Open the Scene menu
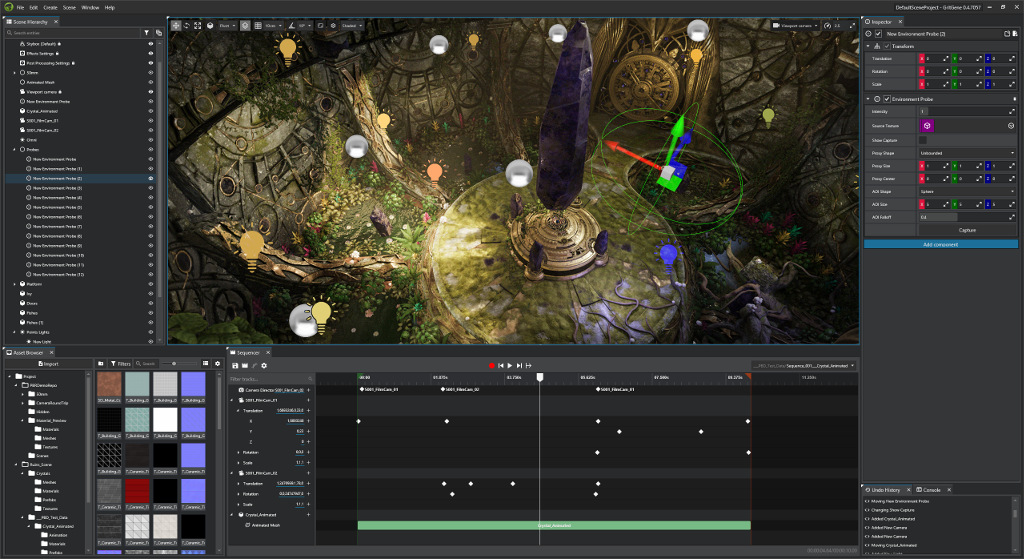 (69, 7)
